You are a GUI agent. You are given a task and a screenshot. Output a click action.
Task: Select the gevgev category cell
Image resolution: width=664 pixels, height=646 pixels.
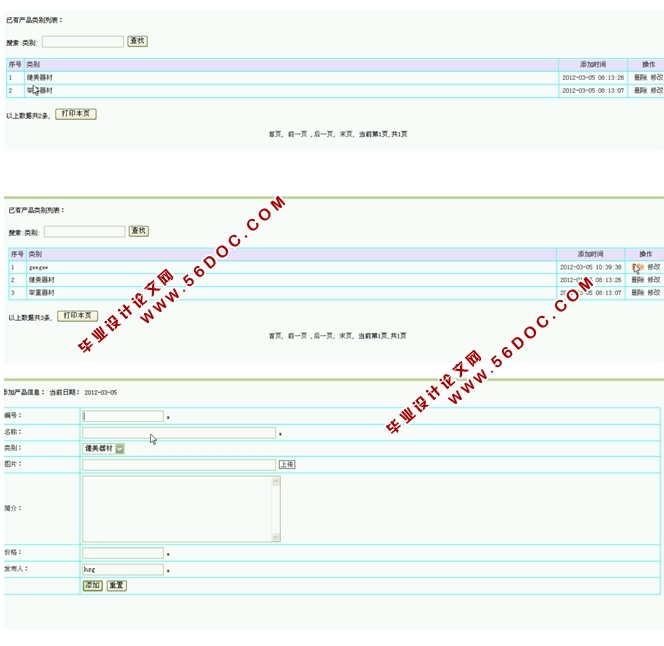pos(291,267)
